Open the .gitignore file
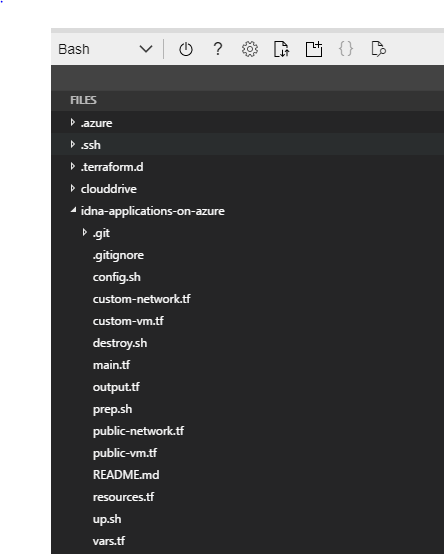 118,255
